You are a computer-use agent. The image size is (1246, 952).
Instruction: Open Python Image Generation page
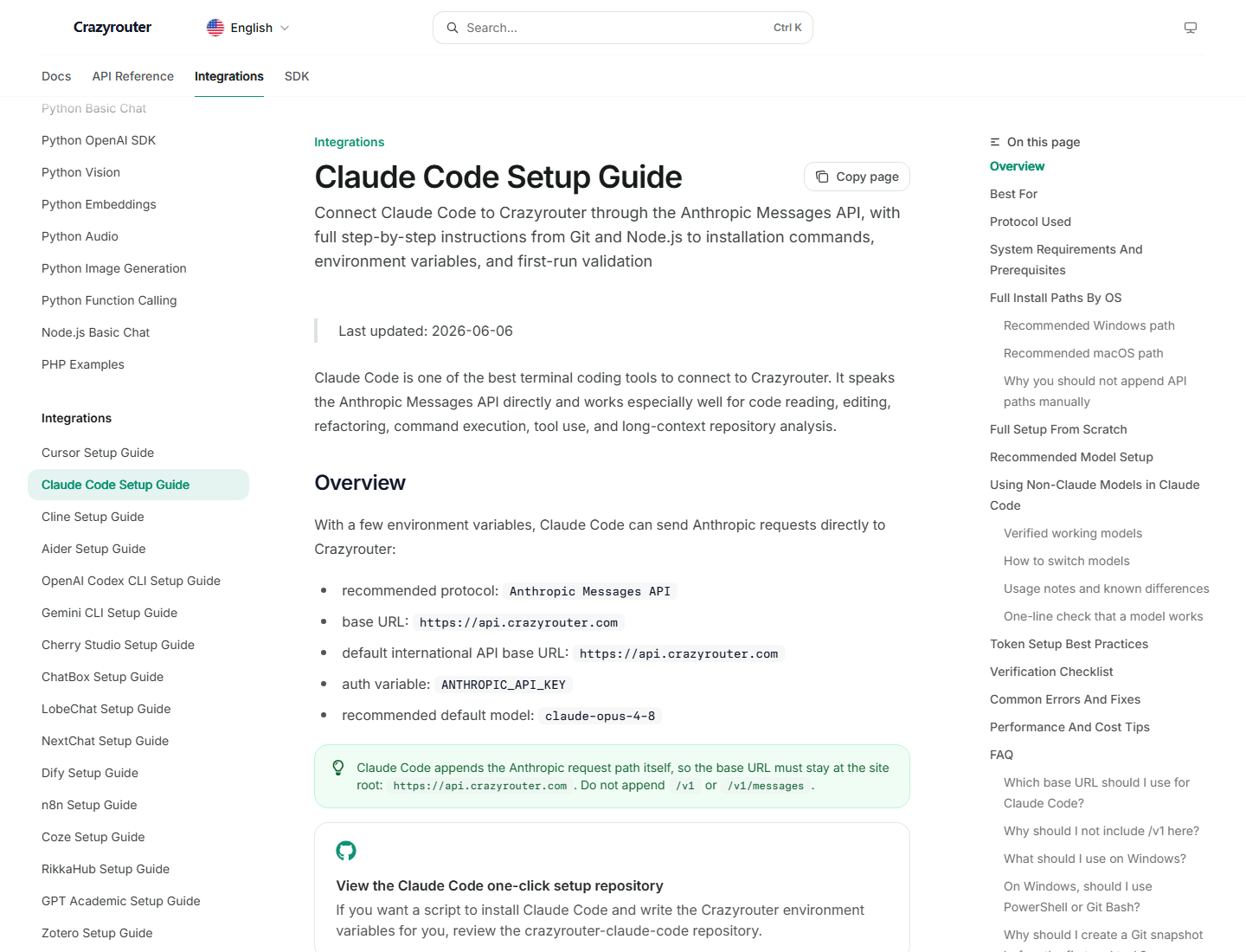point(114,268)
